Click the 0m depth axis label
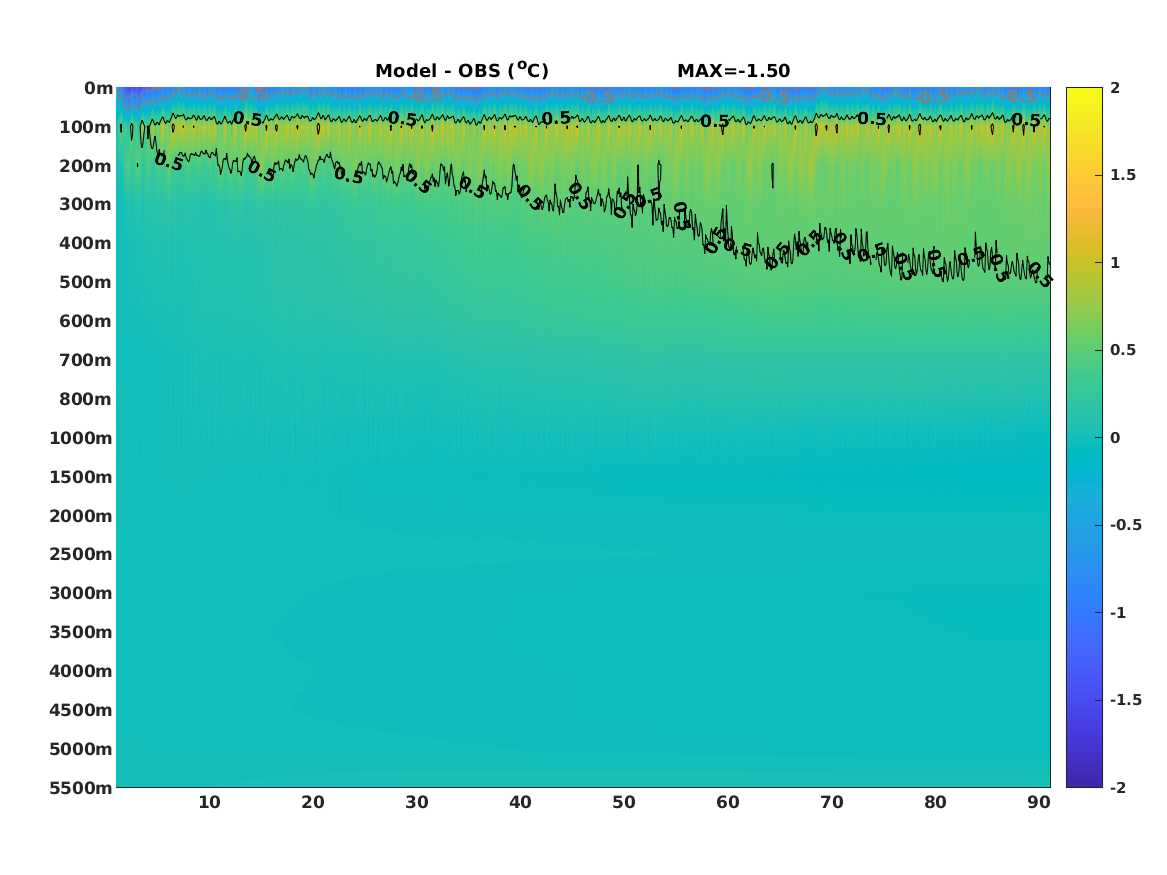 click(98, 89)
